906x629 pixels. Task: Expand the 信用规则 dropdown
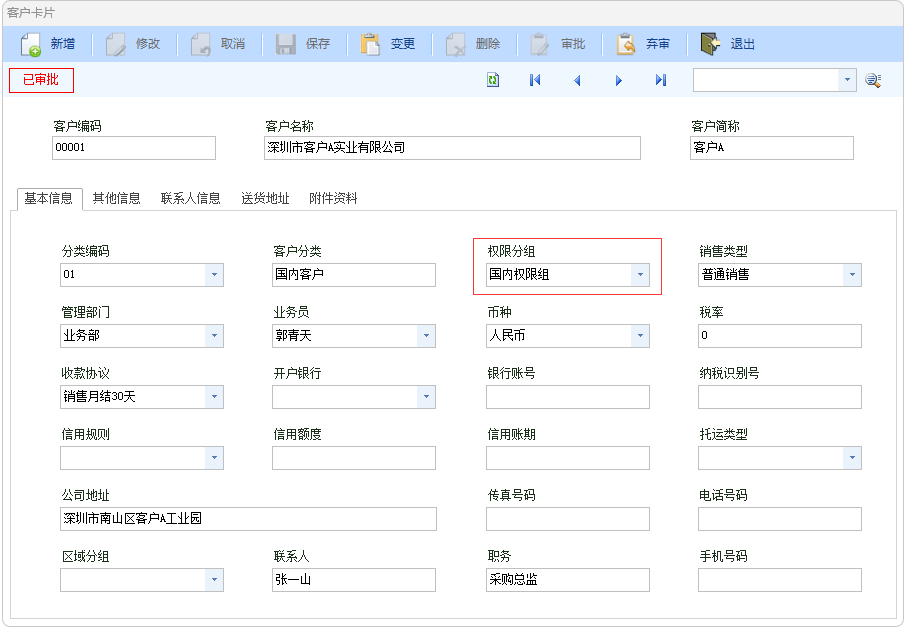(214, 458)
